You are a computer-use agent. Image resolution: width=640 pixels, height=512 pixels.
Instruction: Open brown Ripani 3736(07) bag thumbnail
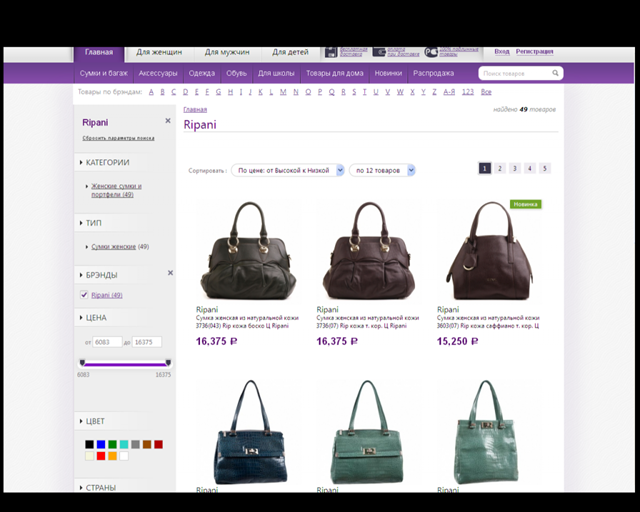click(x=369, y=251)
